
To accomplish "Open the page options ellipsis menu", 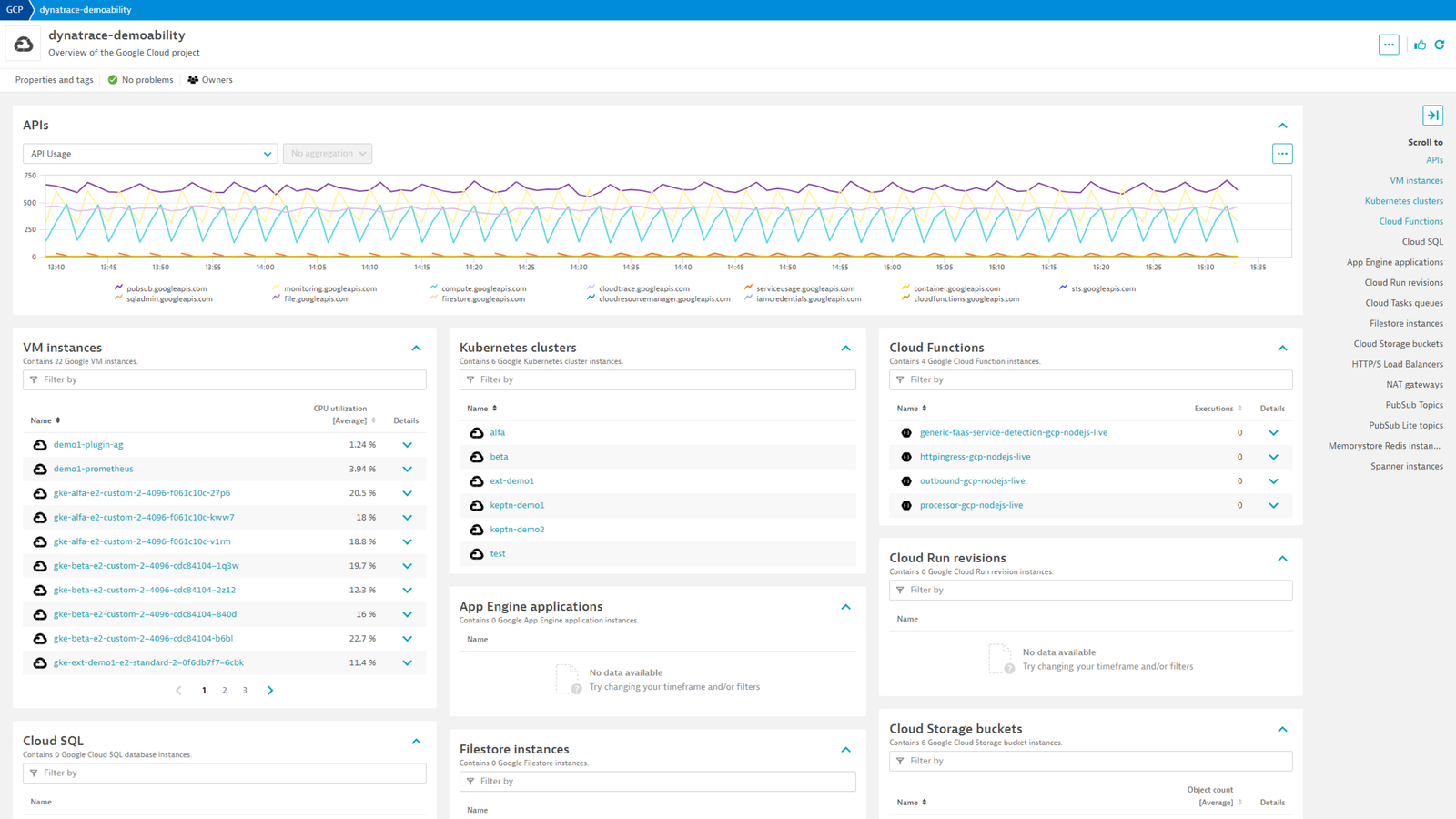I will (x=1389, y=45).
